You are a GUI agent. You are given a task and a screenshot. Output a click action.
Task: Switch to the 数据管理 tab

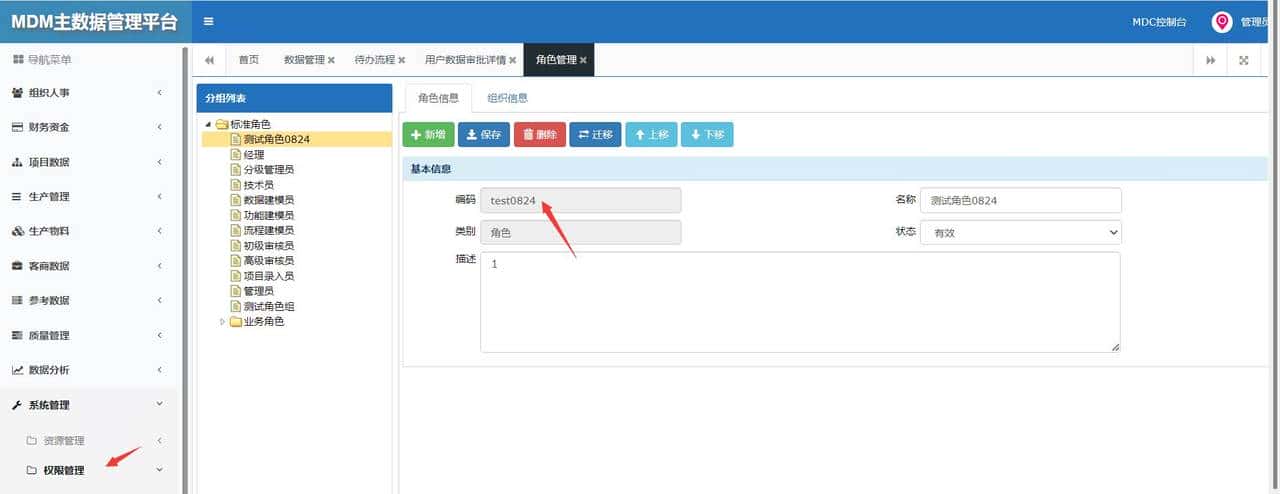pyautogui.click(x=304, y=60)
